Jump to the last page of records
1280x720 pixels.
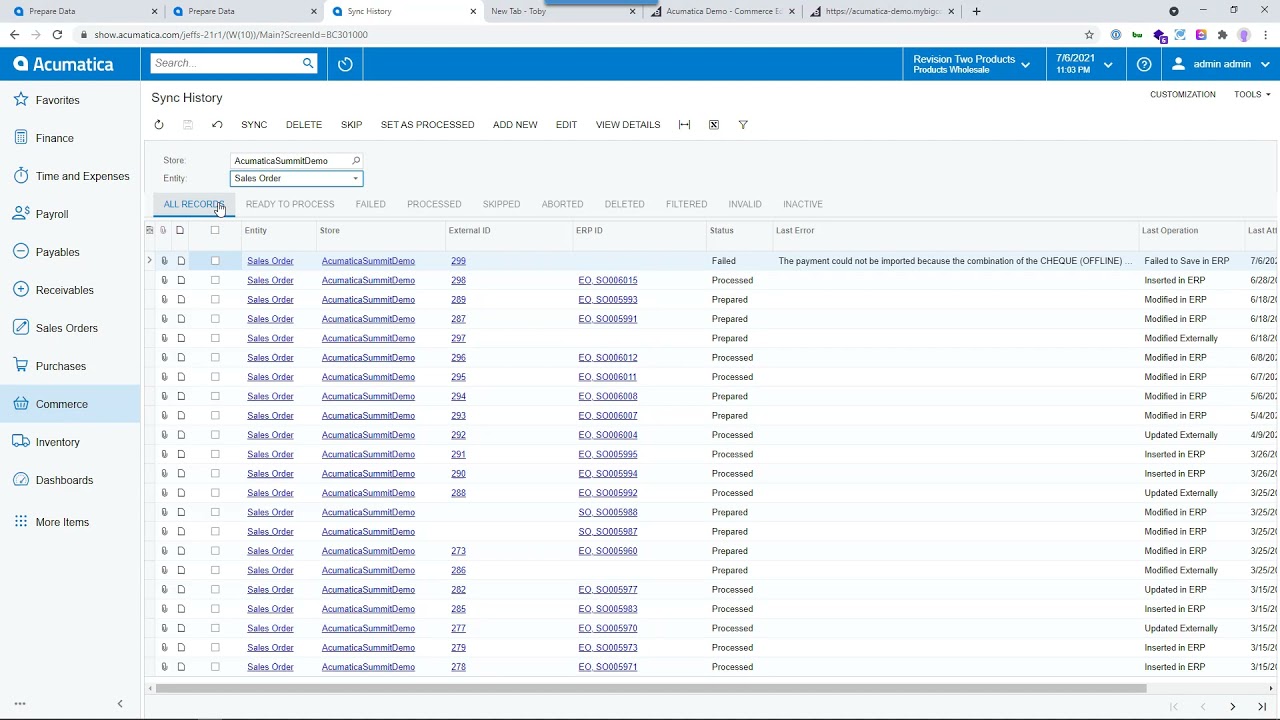[1262, 707]
